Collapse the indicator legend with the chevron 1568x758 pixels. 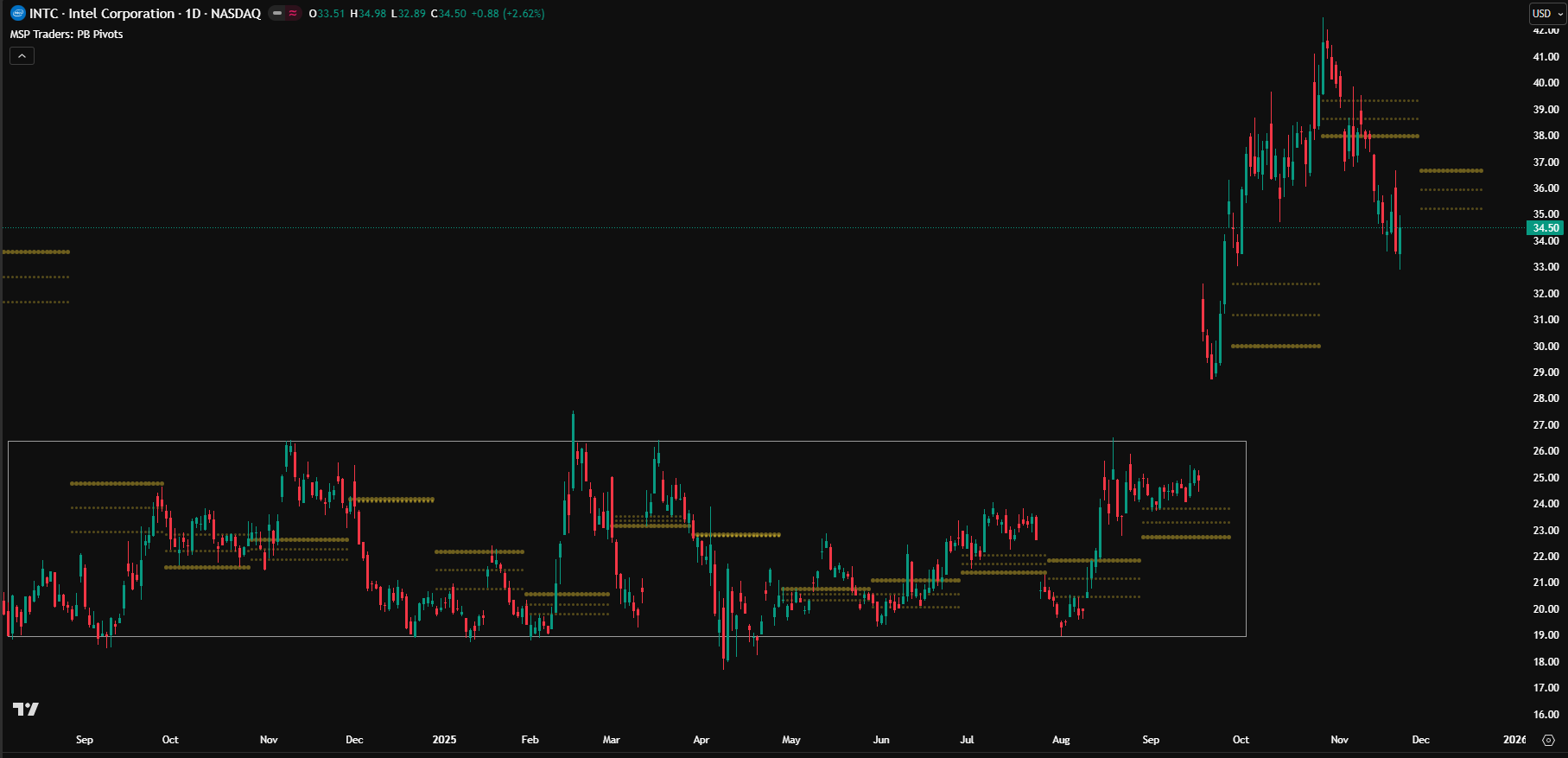pyautogui.click(x=22, y=56)
